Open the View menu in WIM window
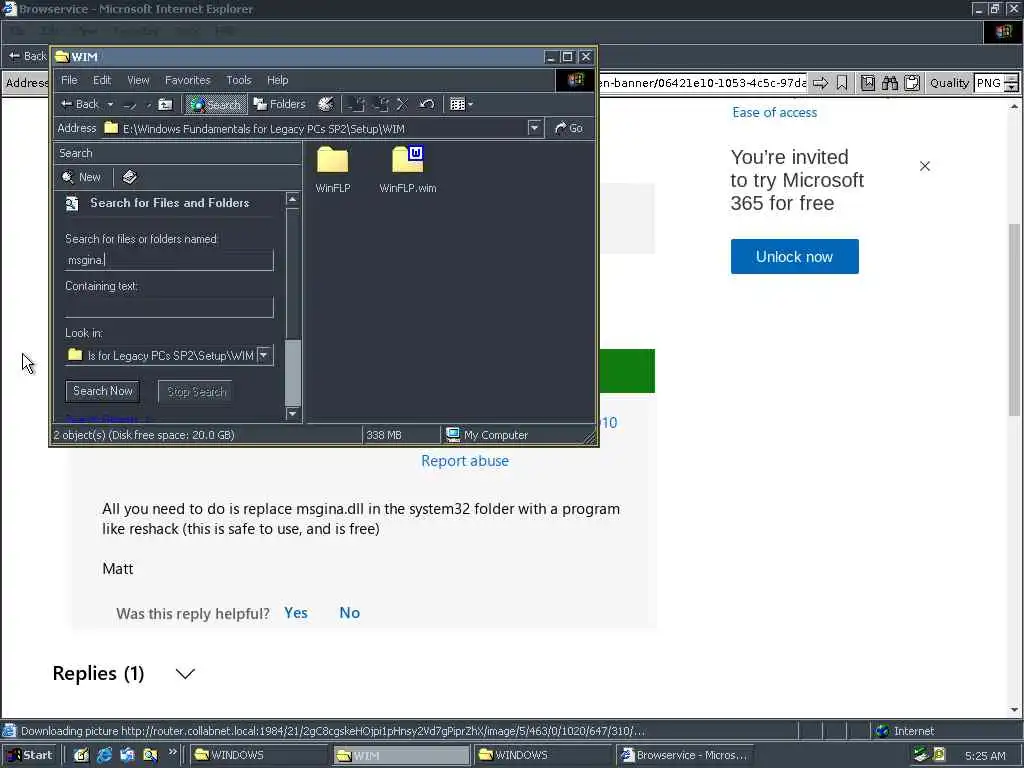The width and height of the screenshot is (1024, 768). (138, 80)
